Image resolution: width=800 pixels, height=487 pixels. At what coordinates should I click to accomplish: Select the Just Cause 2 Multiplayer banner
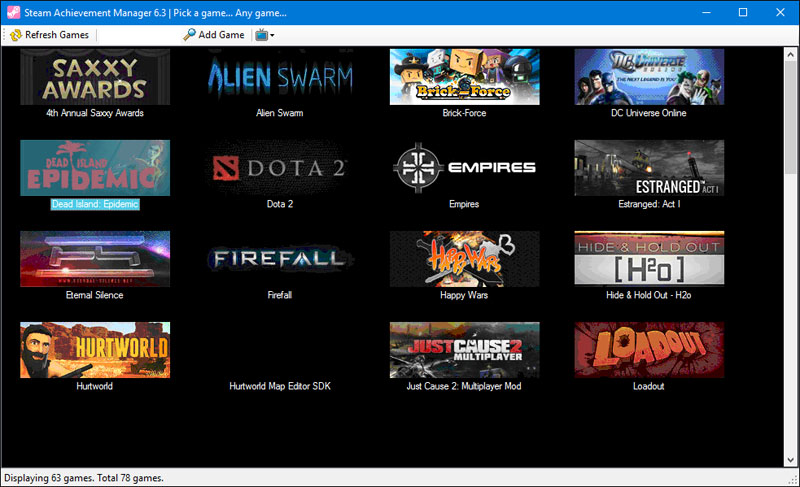click(x=464, y=350)
